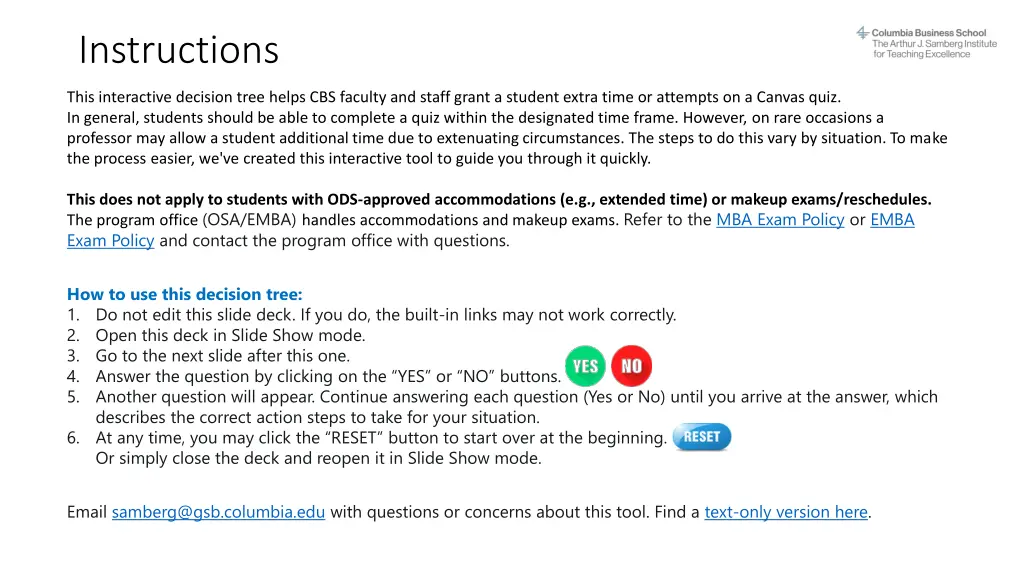Click the green YES button

tap(585, 366)
